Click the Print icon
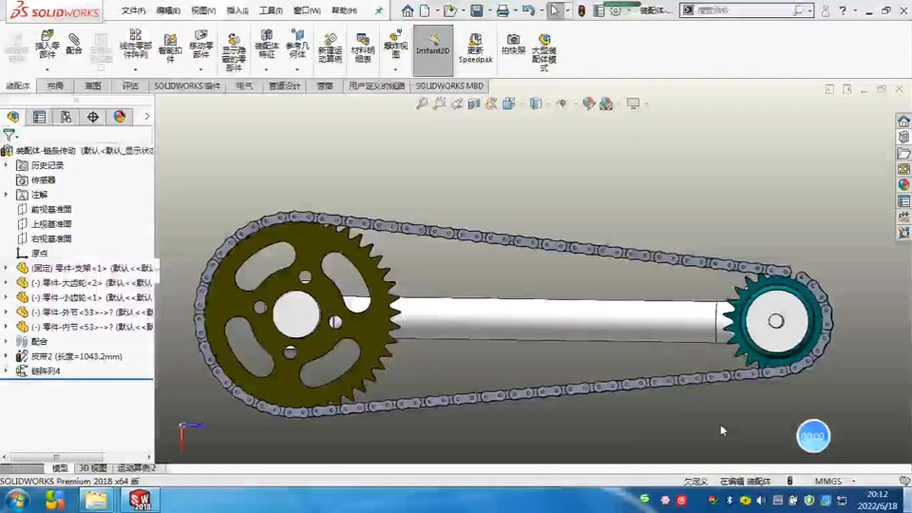 coord(503,10)
